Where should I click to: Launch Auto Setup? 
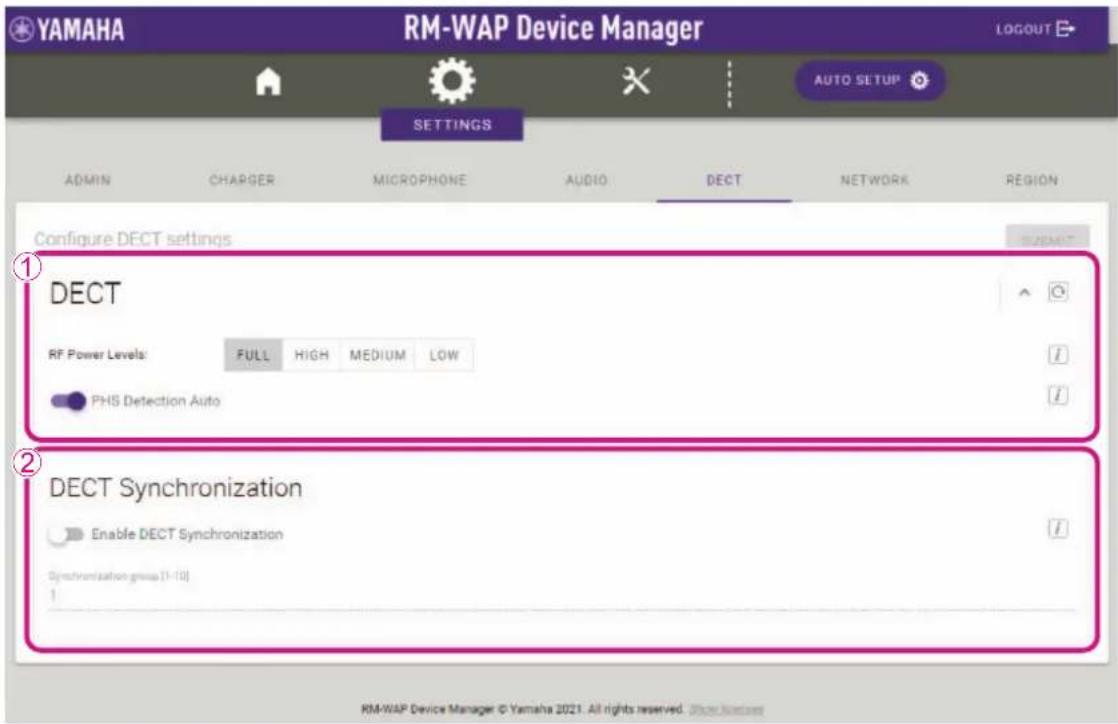tap(871, 80)
